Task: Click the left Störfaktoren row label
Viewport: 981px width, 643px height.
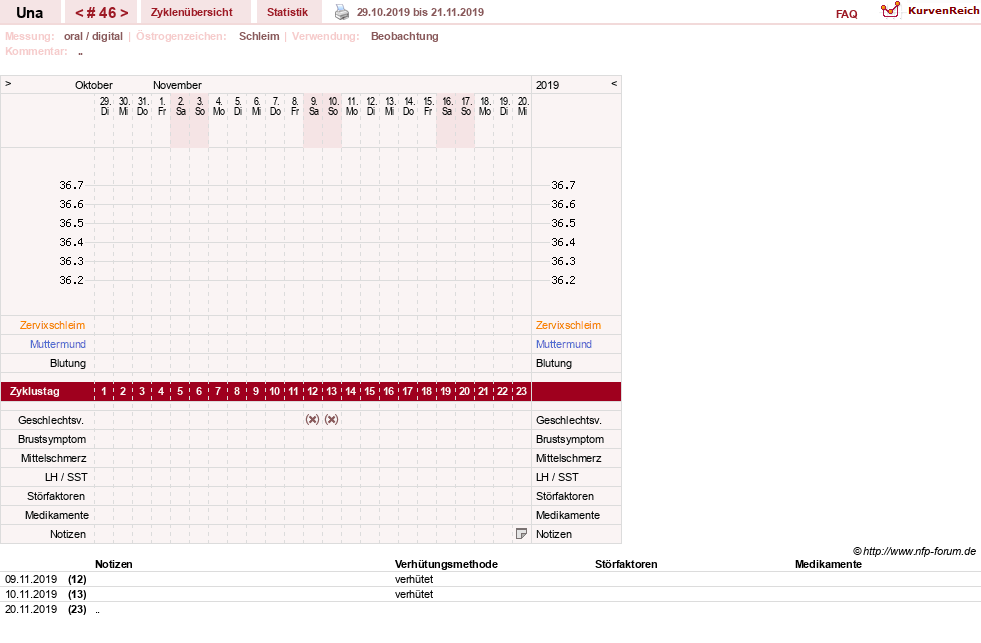Action: (56, 496)
